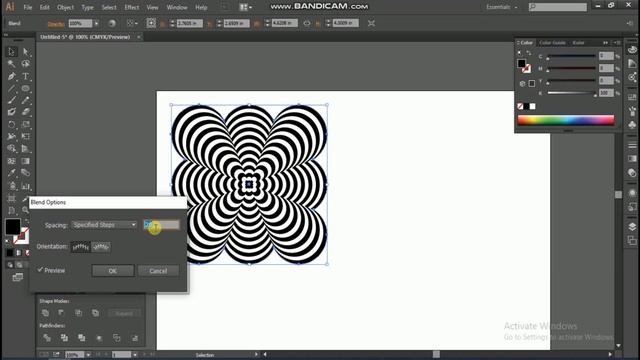The image size is (640, 360).
Task: Open the Essentials workspace switcher
Action: [x=502, y=7]
